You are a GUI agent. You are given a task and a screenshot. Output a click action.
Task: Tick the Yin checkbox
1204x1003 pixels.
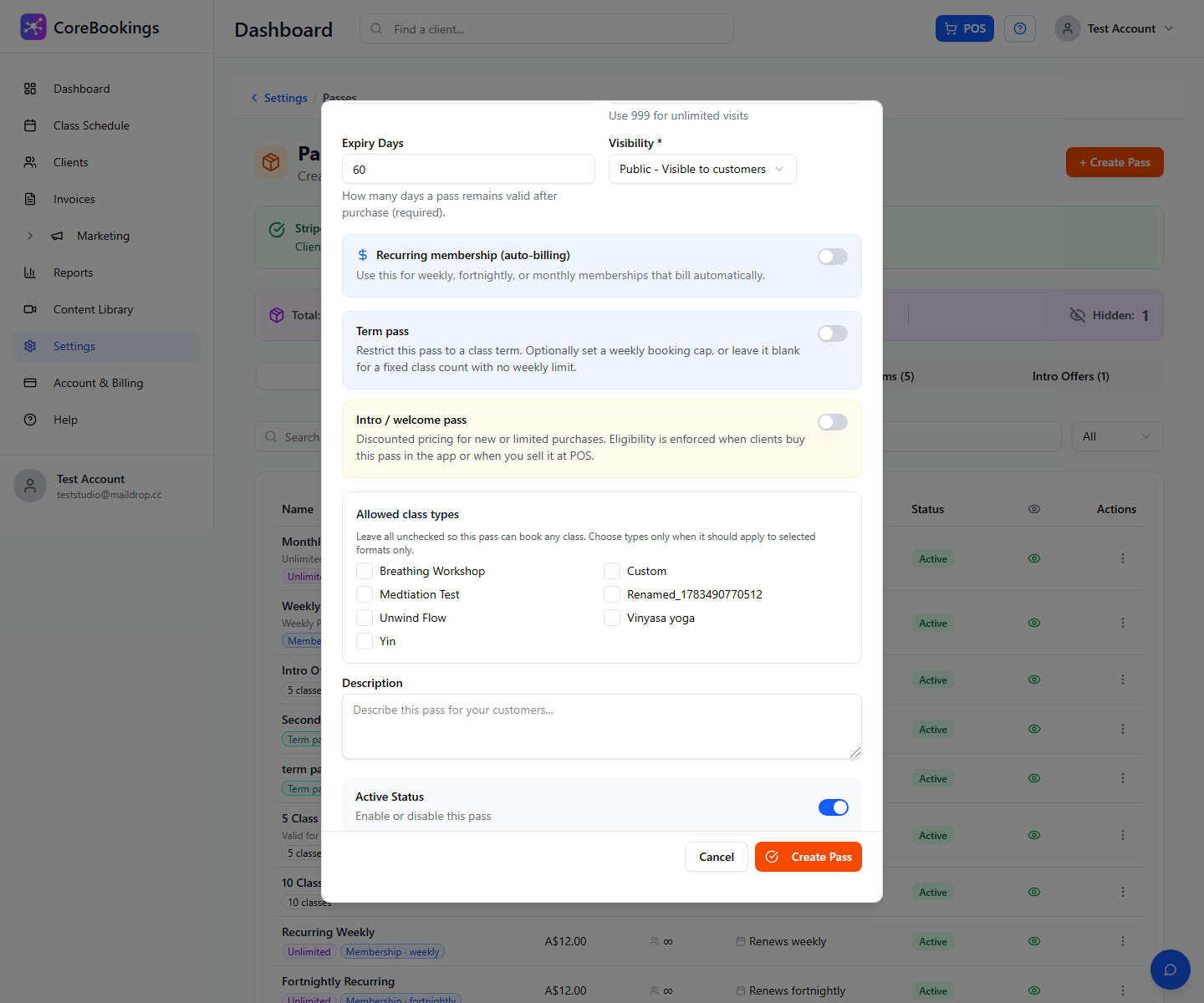point(365,641)
